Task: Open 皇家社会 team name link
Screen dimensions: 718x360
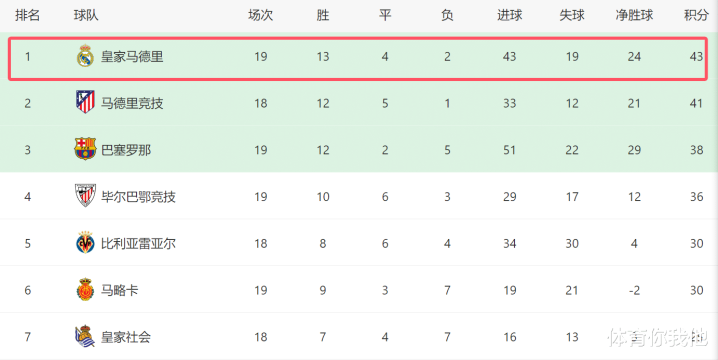Action: click(x=126, y=337)
